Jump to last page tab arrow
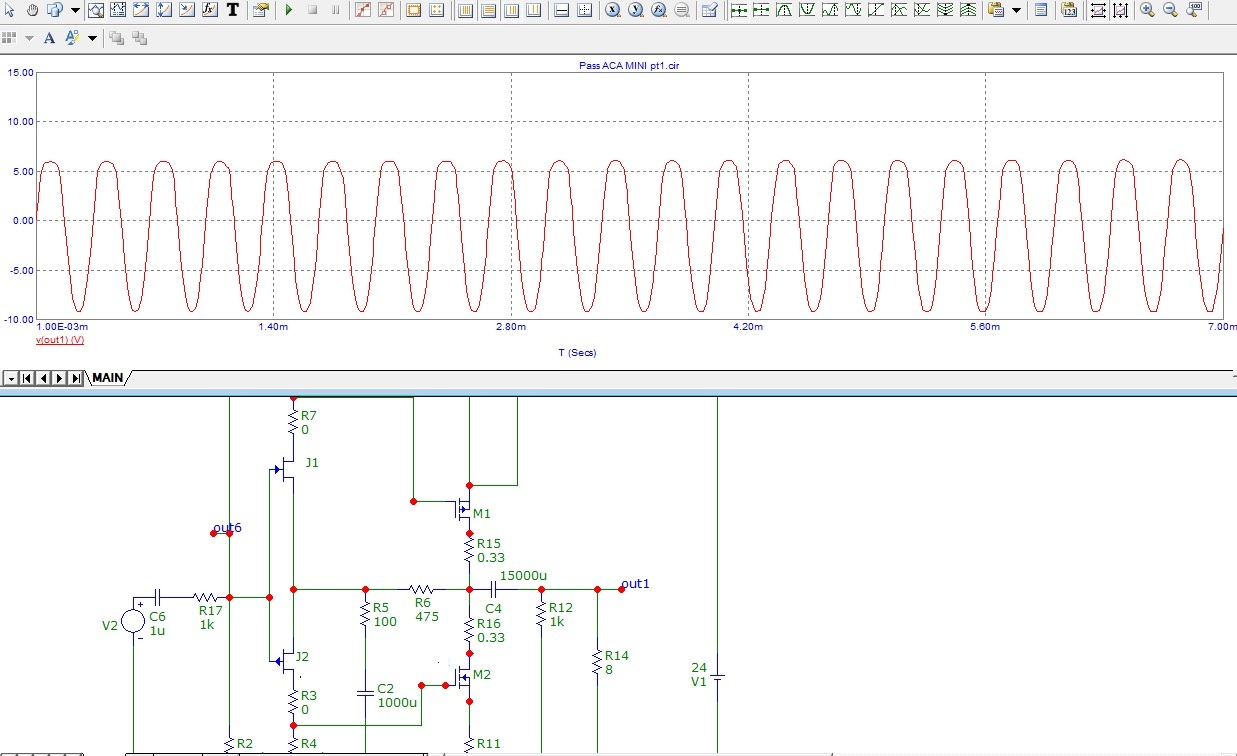The image size is (1237, 756). pyautogui.click(x=75, y=378)
